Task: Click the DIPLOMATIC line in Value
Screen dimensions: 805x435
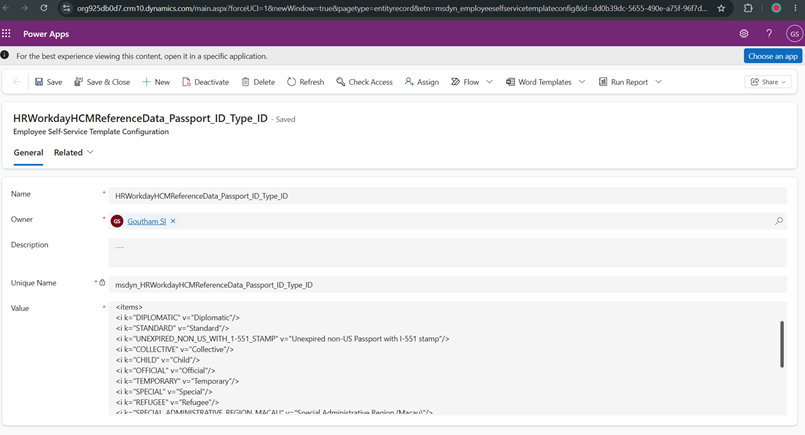Action: 178,317
